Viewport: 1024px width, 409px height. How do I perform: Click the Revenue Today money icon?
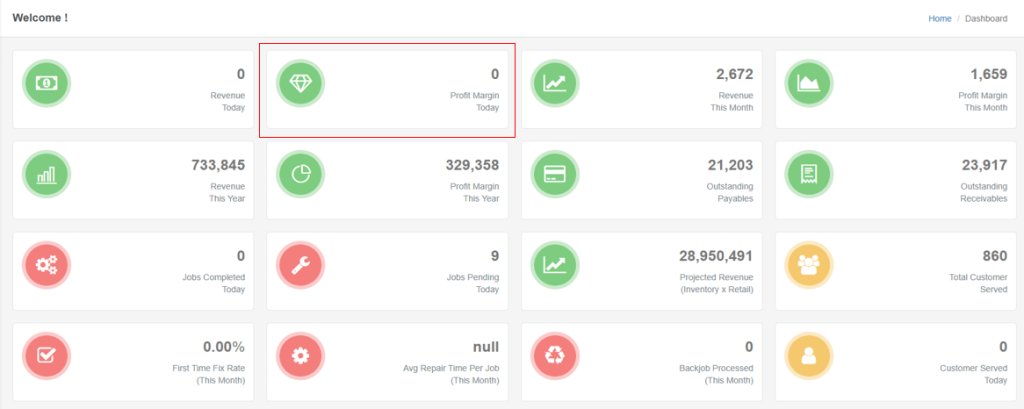(47, 83)
